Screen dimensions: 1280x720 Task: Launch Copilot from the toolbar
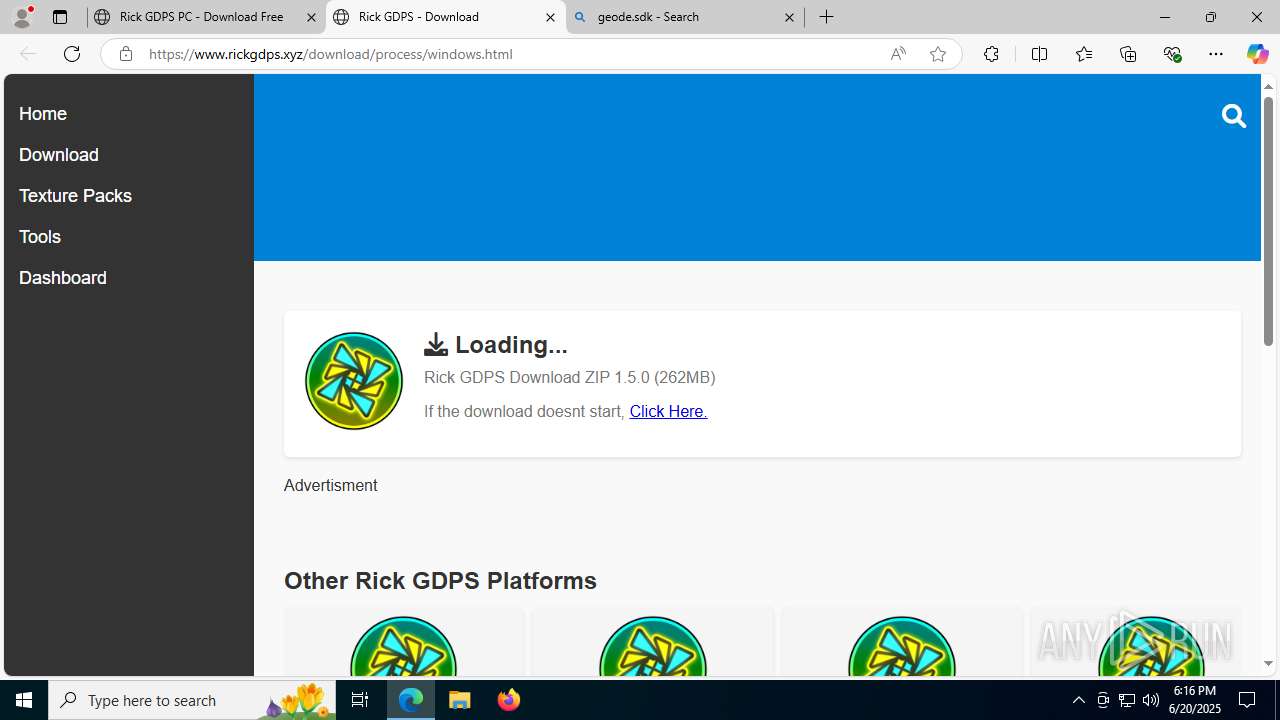1257,54
